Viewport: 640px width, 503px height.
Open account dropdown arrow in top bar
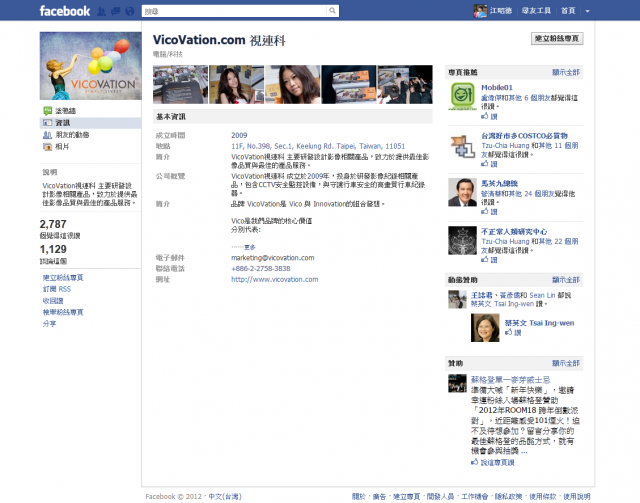pos(587,11)
